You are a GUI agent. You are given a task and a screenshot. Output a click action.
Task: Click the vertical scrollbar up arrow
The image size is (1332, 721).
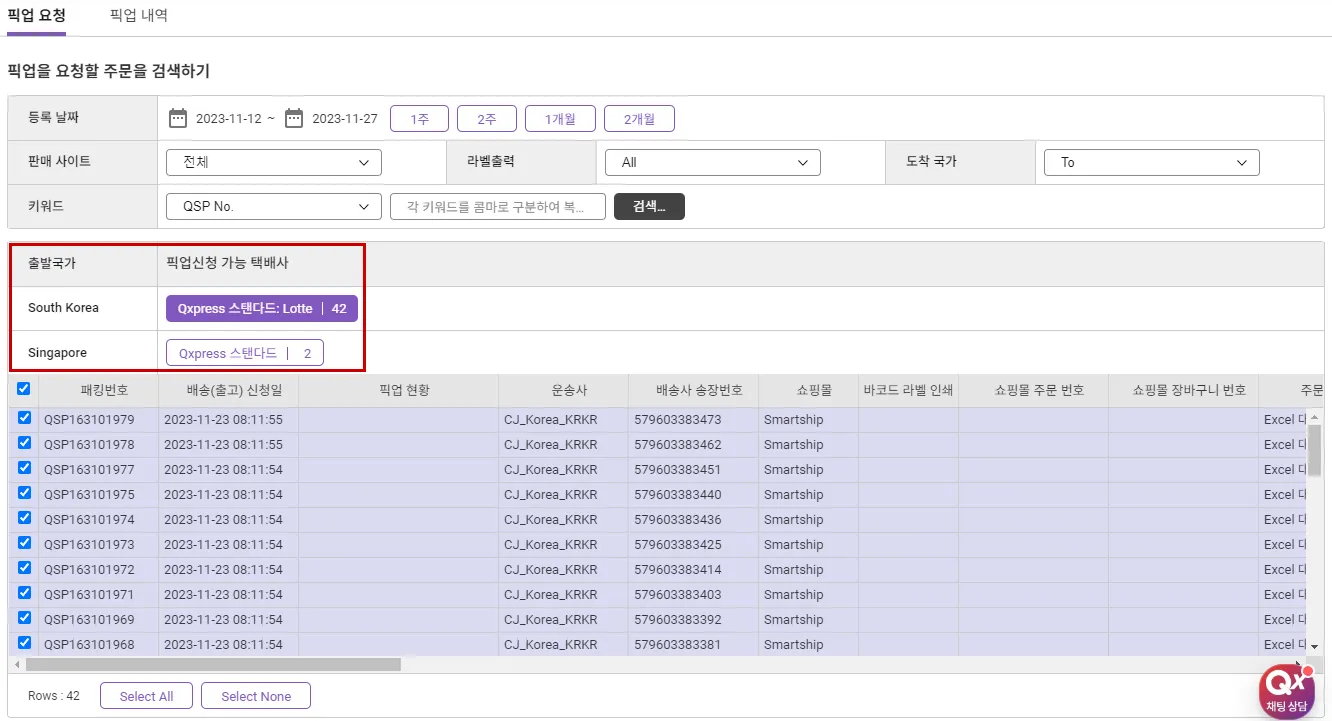(x=1314, y=417)
